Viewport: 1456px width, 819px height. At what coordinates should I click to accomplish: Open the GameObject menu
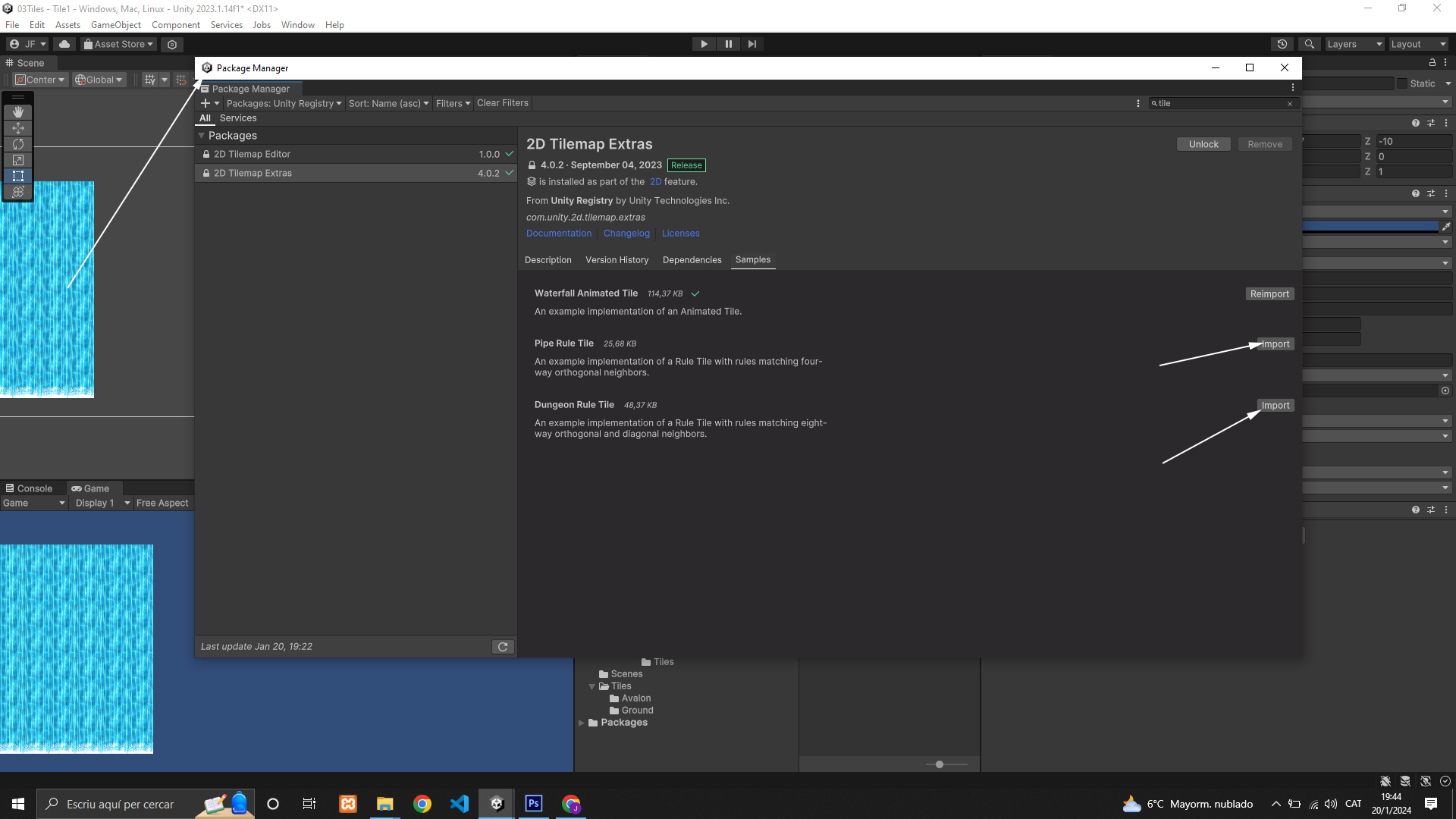115,25
